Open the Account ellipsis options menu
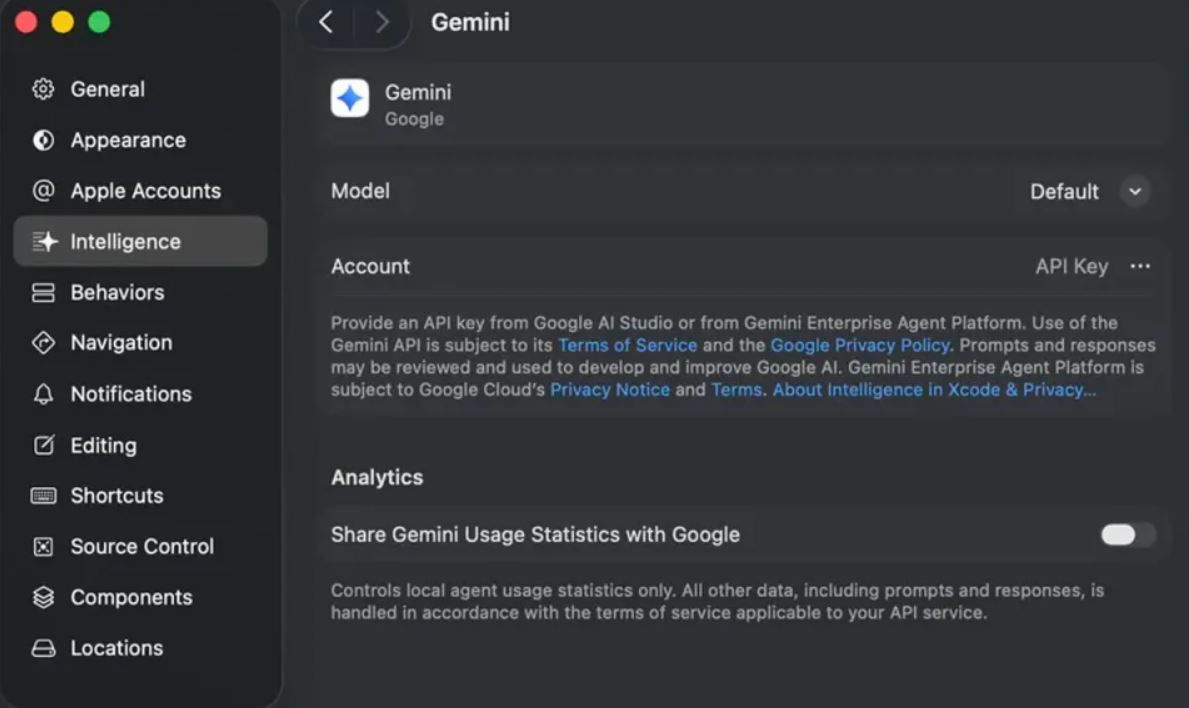Viewport: 1189px width, 708px height. tap(1140, 266)
